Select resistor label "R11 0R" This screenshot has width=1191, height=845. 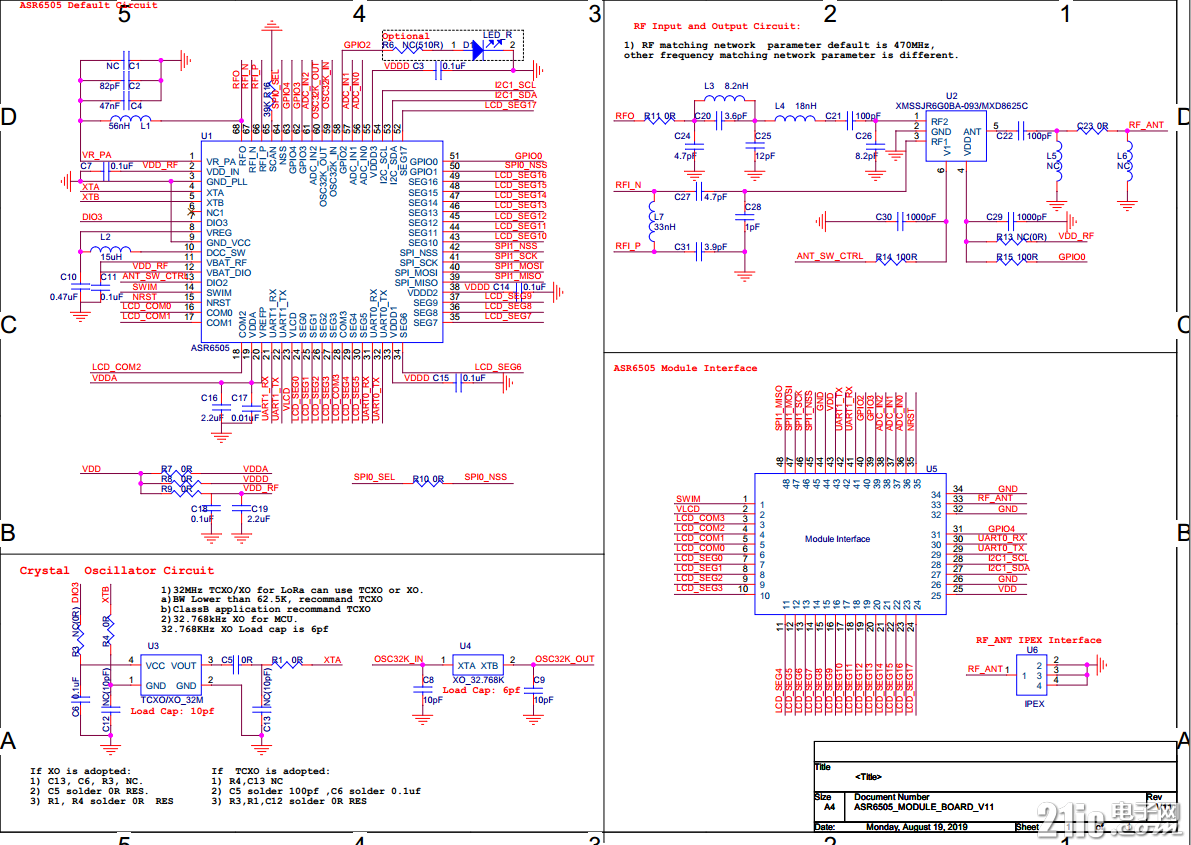[x=659, y=116]
